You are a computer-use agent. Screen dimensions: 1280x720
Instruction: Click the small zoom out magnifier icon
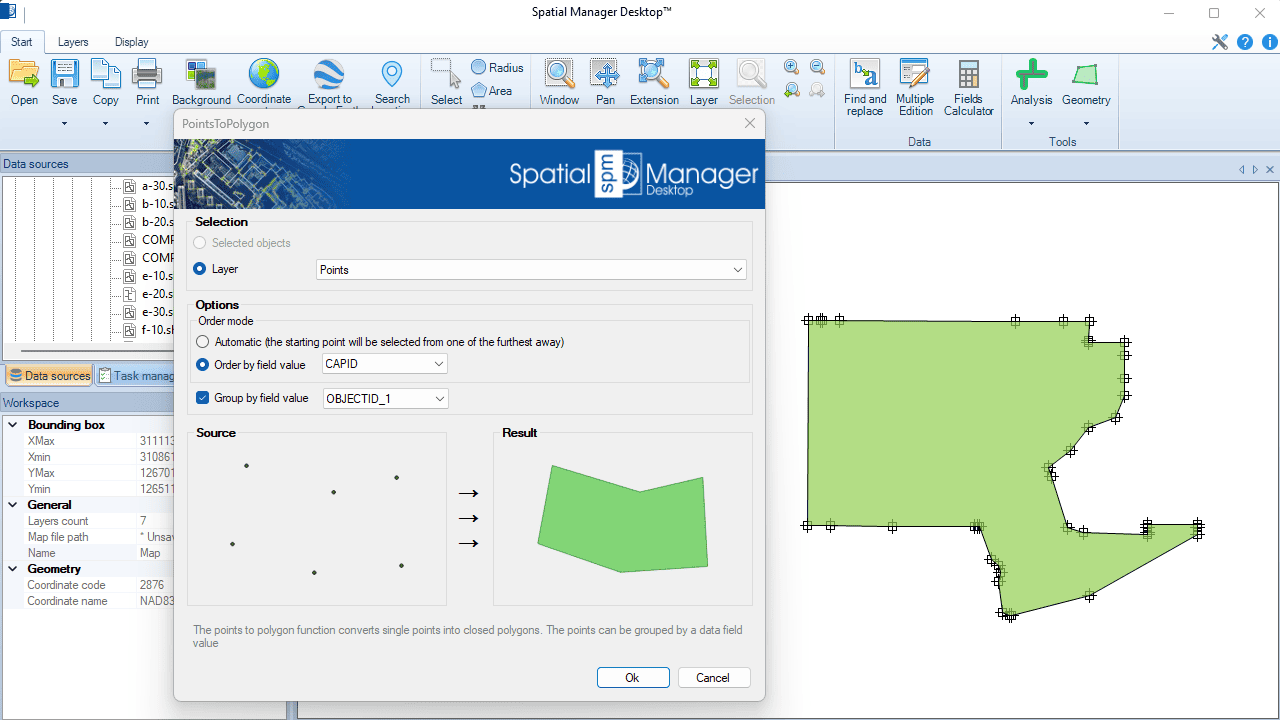click(x=817, y=67)
